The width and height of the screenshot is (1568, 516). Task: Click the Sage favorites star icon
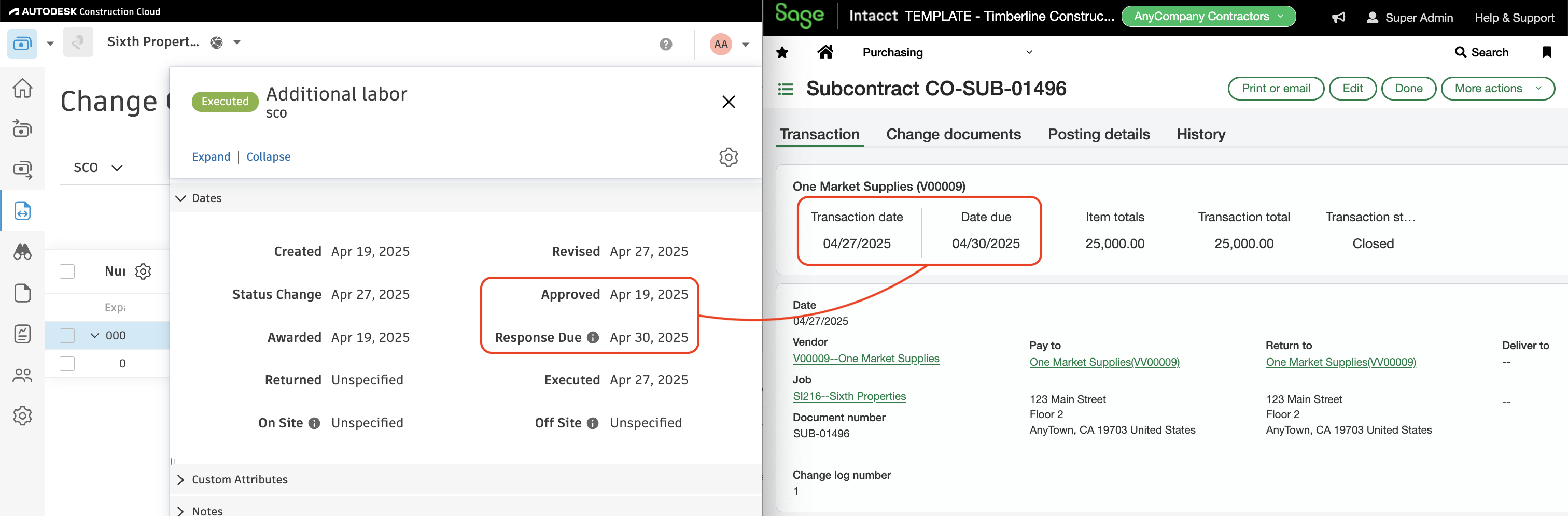(782, 53)
